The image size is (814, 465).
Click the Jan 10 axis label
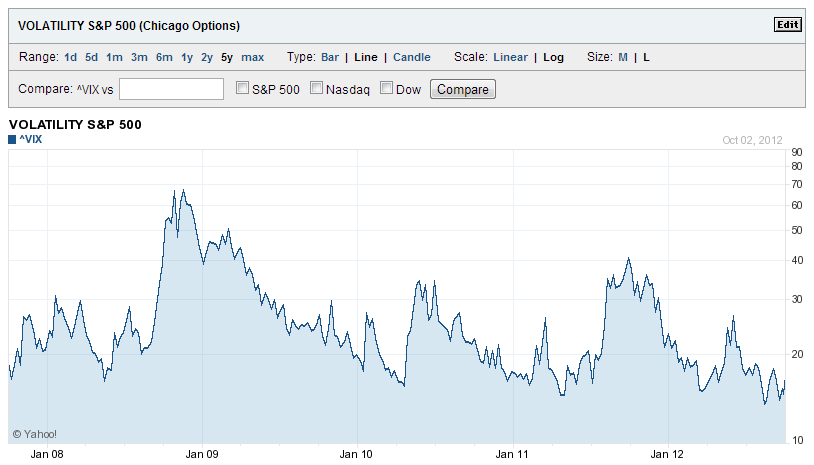[356, 454]
